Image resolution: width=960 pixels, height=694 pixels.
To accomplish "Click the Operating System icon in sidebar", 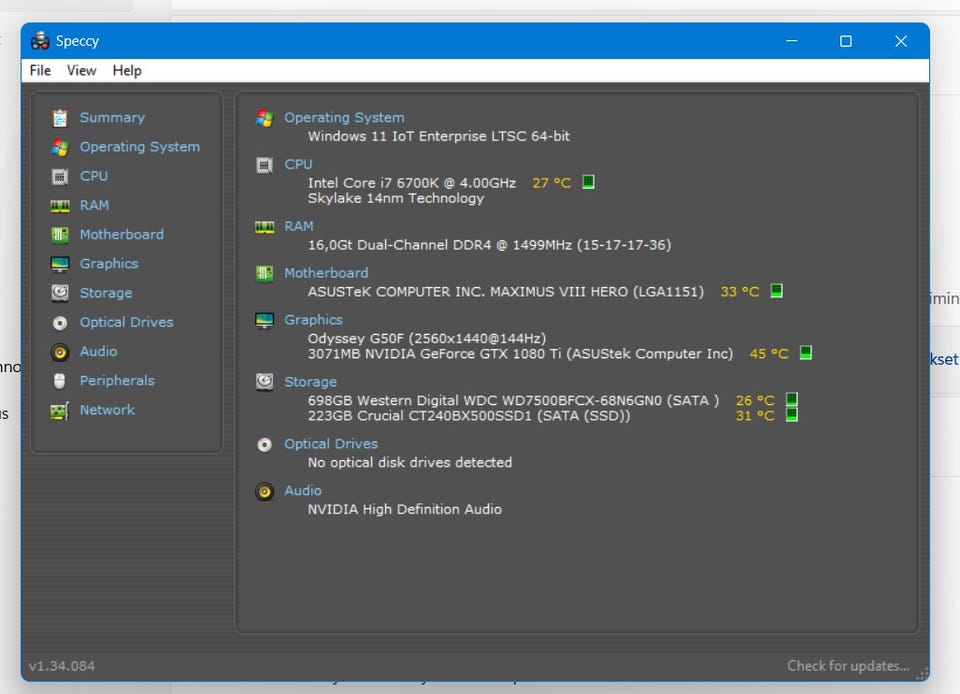I will 59,147.
